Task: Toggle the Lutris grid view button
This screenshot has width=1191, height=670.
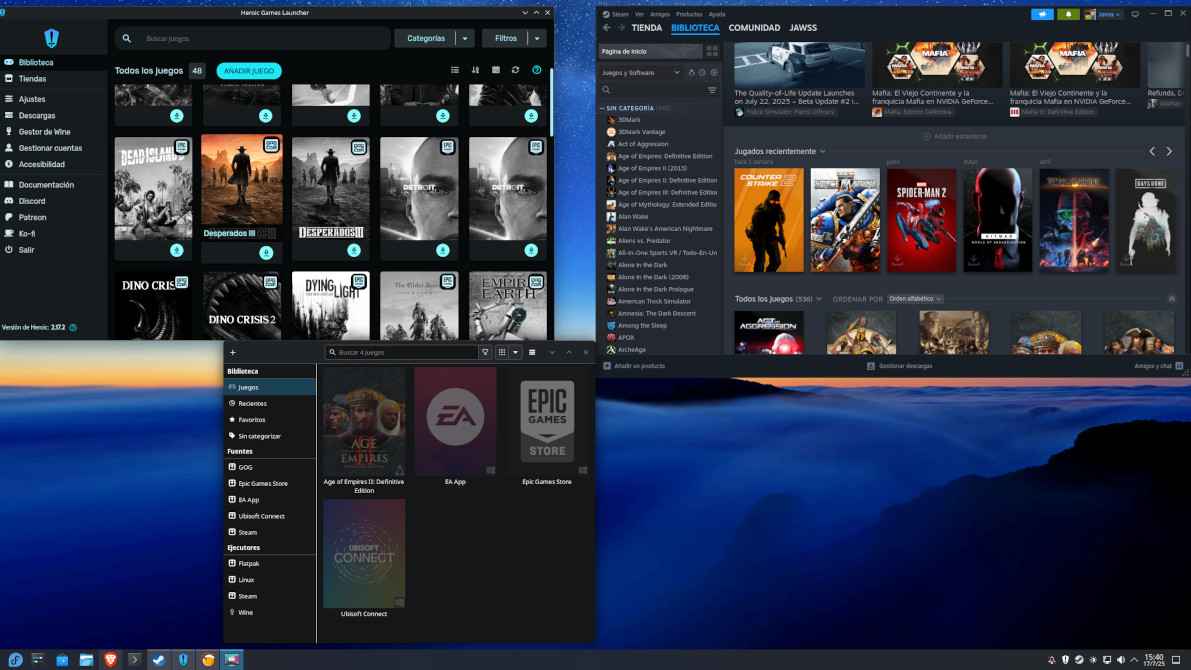Action: tap(502, 352)
